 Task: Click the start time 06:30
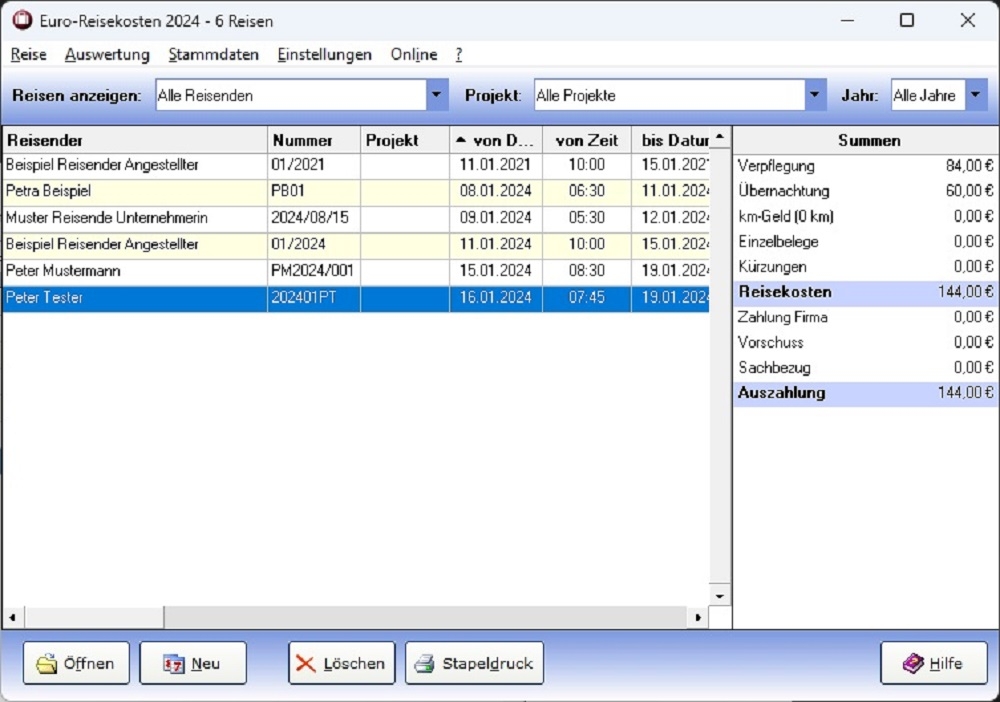(x=587, y=191)
